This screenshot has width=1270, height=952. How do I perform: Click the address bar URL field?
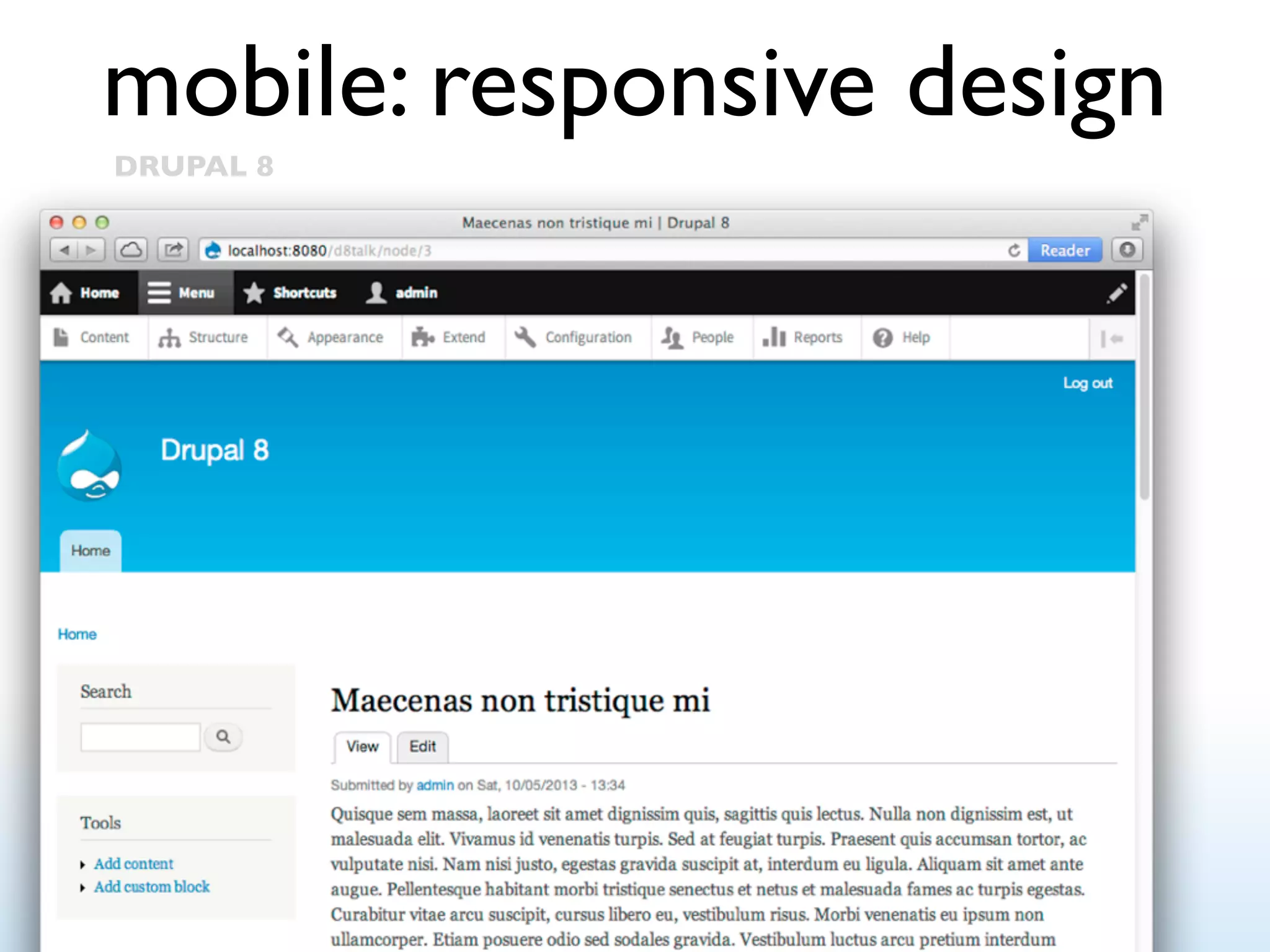(x=614, y=250)
